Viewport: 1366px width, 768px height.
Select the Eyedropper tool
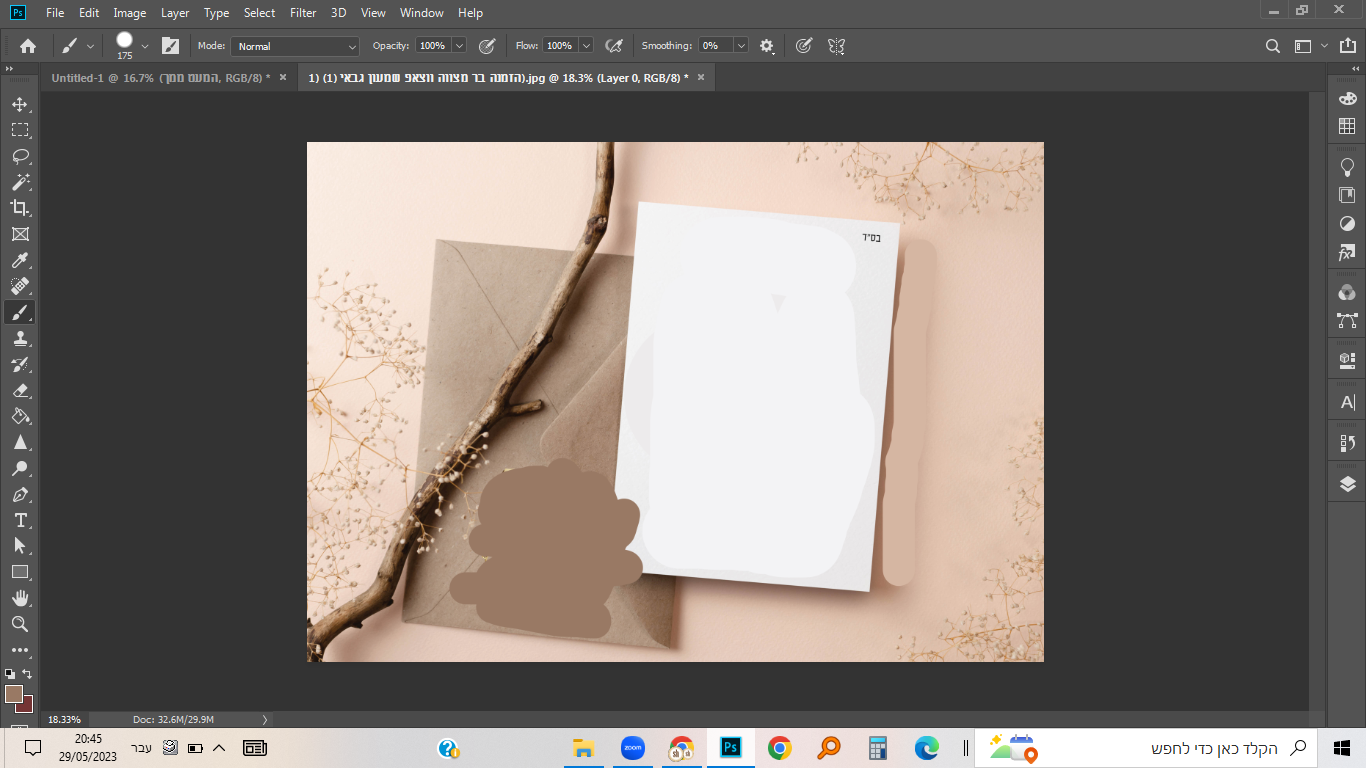[20, 260]
